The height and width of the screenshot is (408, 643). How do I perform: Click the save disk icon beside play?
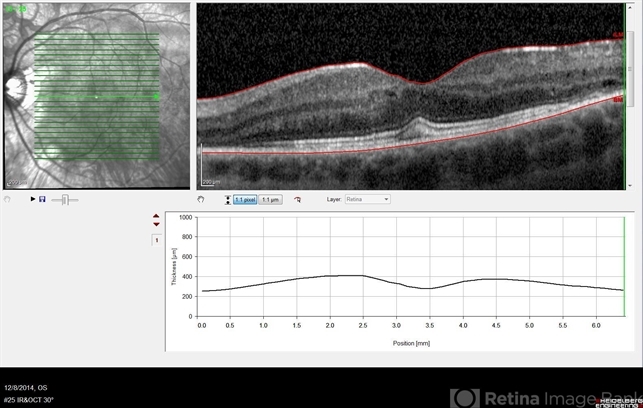click(x=42, y=200)
